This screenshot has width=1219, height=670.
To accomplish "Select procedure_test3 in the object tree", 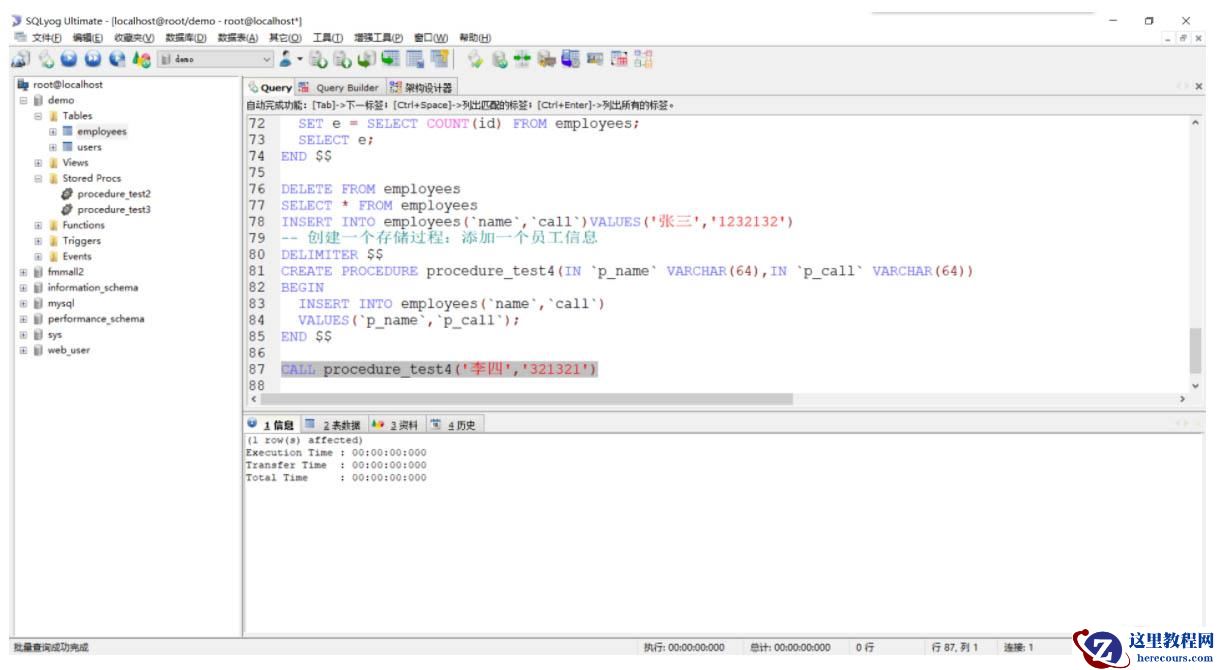I will [114, 210].
